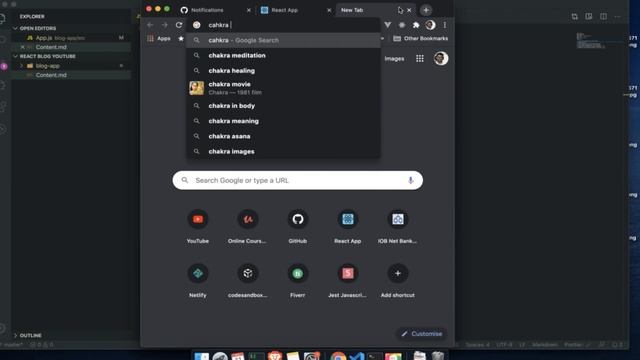Click the VS Code icon in the Dock
Viewport: 640px width, 360px height.
click(x=356, y=356)
